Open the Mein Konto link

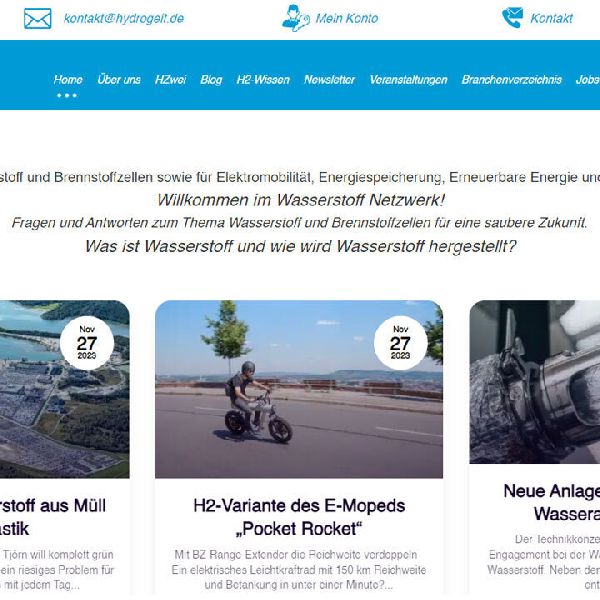tap(346, 18)
